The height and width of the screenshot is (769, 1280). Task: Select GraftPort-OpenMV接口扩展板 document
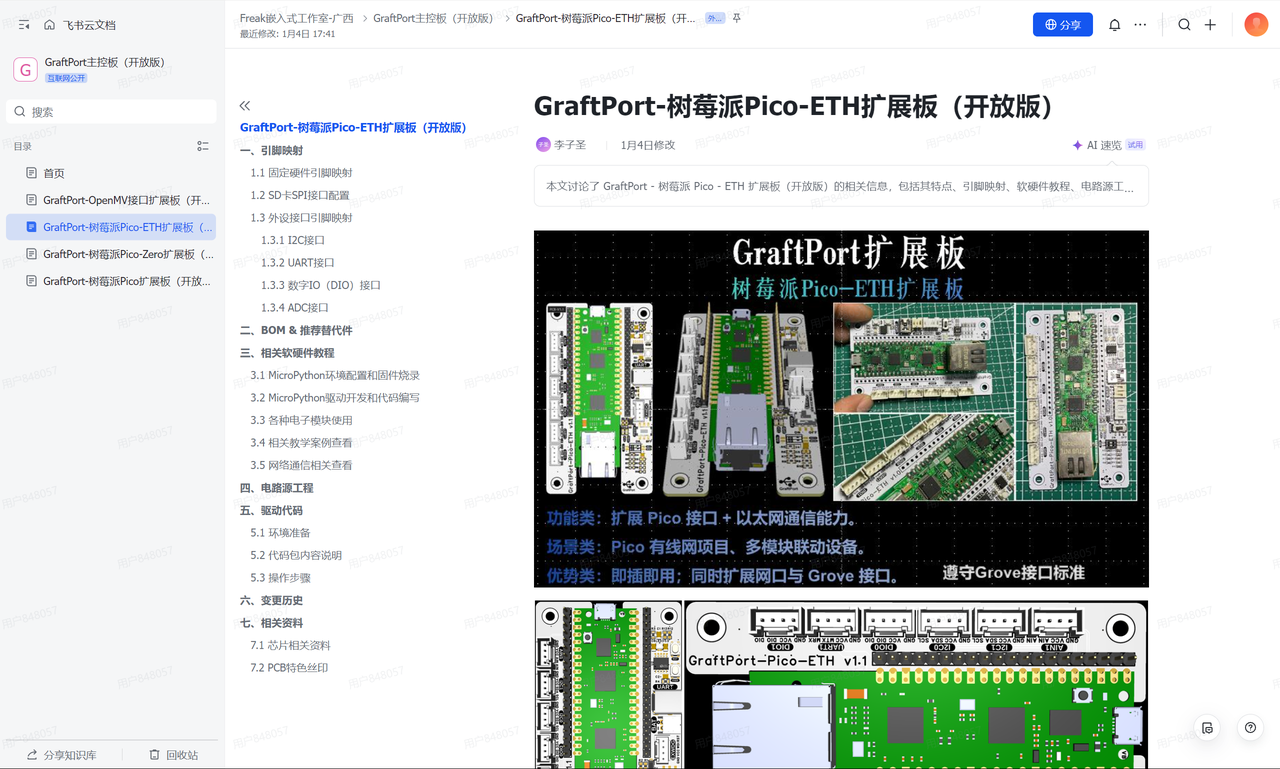[x=111, y=200]
